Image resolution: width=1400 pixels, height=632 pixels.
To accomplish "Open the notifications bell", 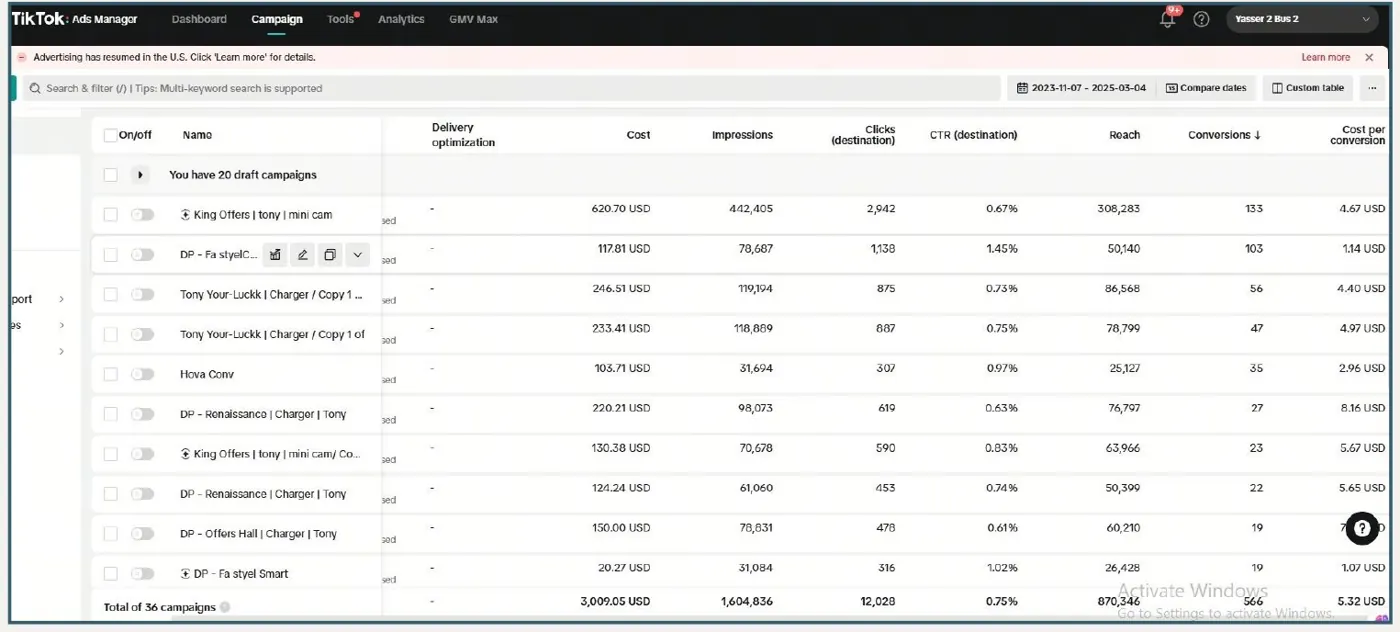I will pyautogui.click(x=1167, y=19).
